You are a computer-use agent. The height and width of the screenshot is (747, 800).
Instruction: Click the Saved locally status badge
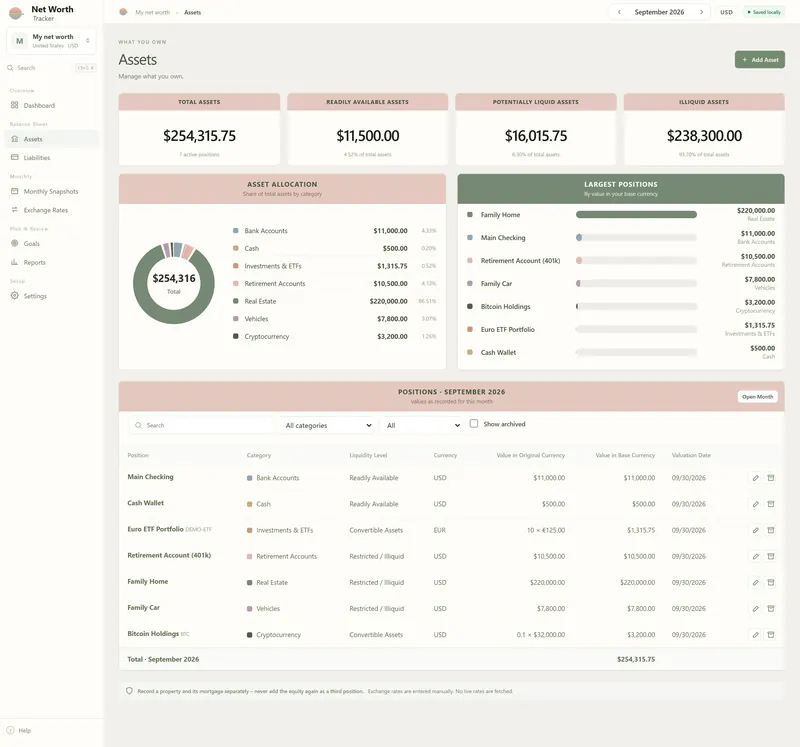tap(764, 12)
